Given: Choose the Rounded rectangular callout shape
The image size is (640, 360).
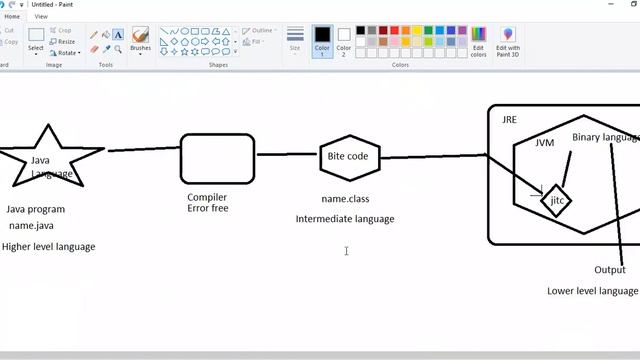Looking at the screenshot, I should coord(205,52).
